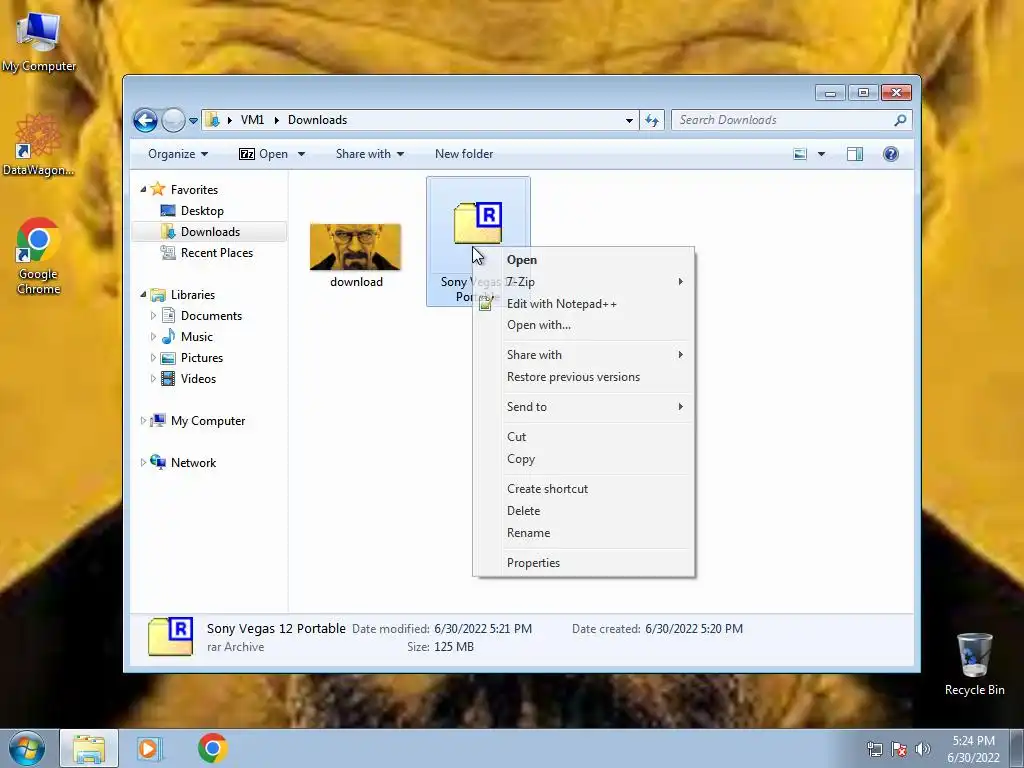1024x768 pixels.
Task: Toggle the preview pane button
Action: [x=855, y=154]
